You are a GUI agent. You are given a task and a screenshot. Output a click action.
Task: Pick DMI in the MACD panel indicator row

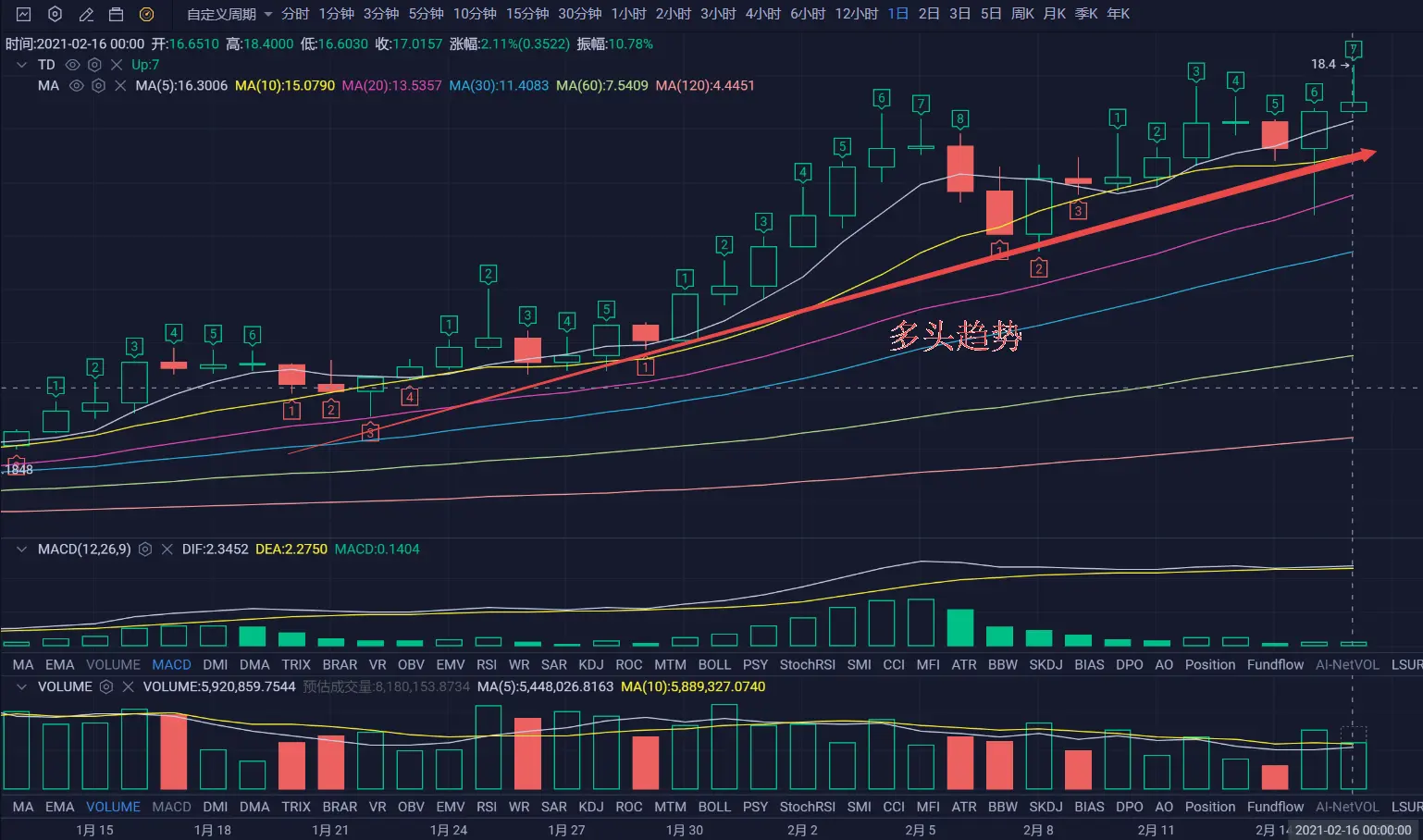coord(216,665)
